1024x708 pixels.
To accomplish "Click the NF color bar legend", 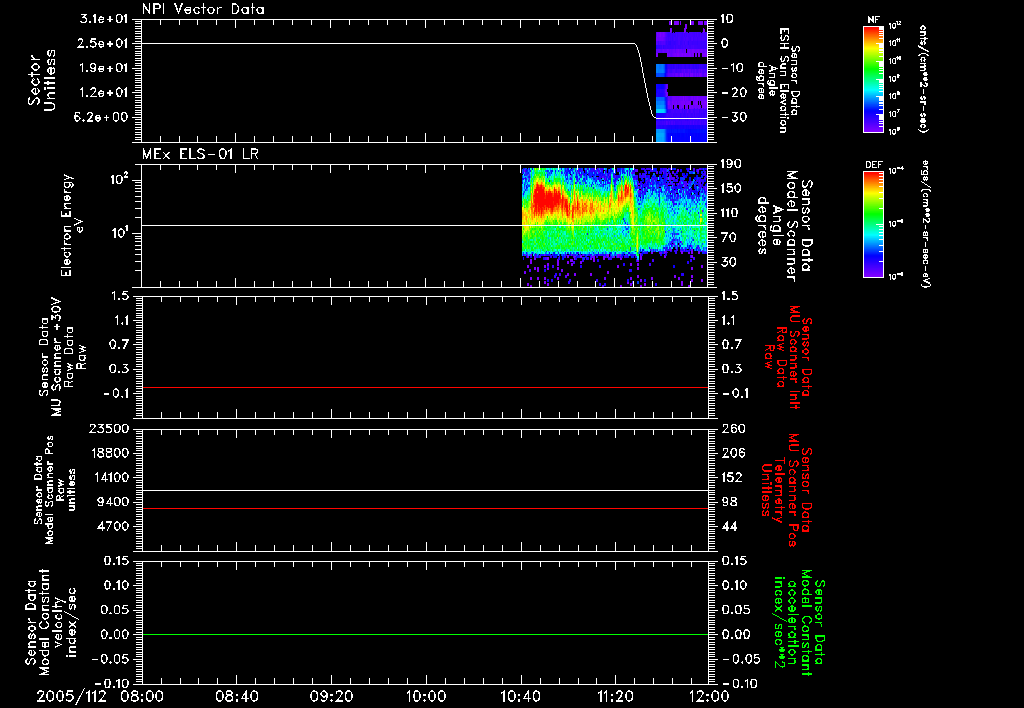I will [x=874, y=78].
